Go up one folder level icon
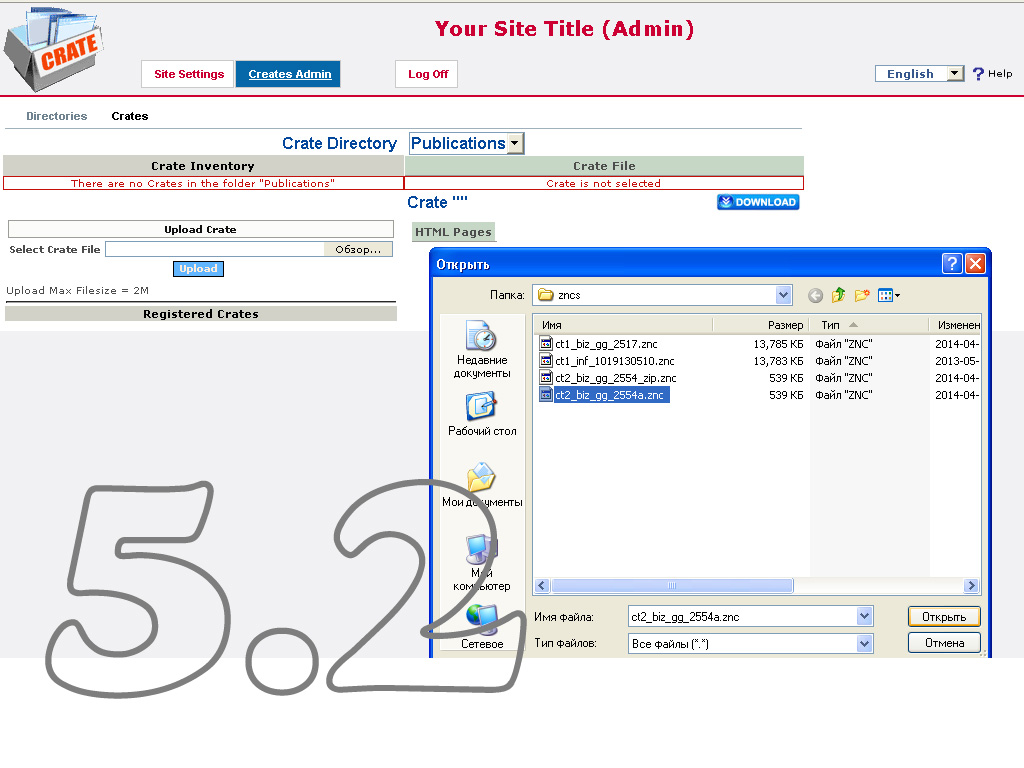This screenshot has width=1024, height=768. click(838, 295)
